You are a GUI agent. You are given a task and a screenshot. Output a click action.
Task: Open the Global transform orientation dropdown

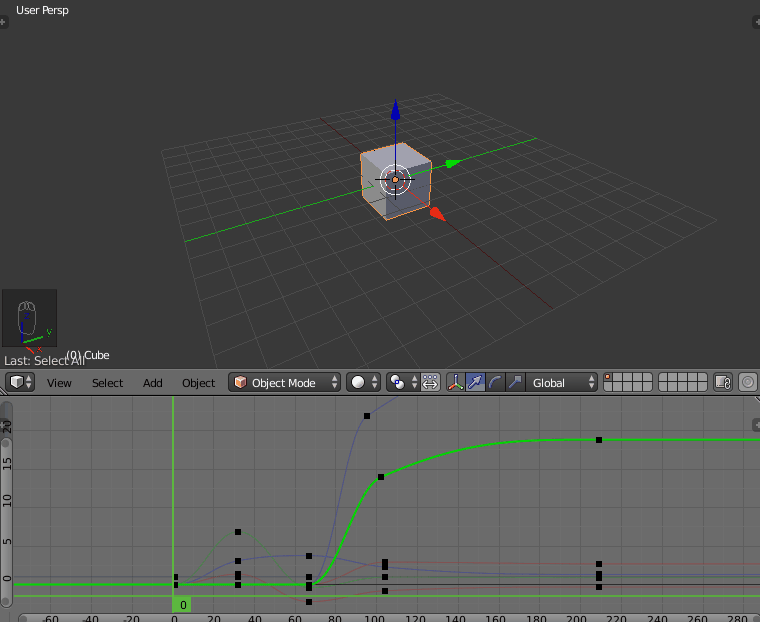(562, 383)
